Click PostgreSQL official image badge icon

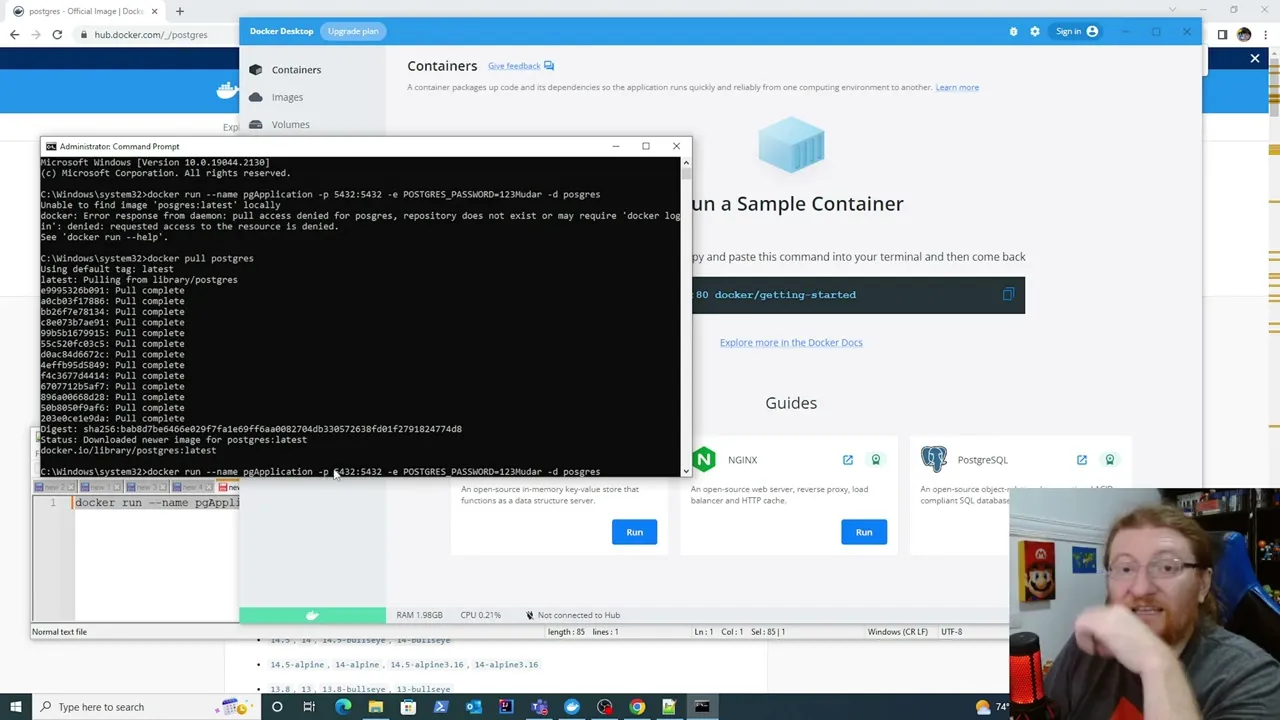tap(1110, 460)
